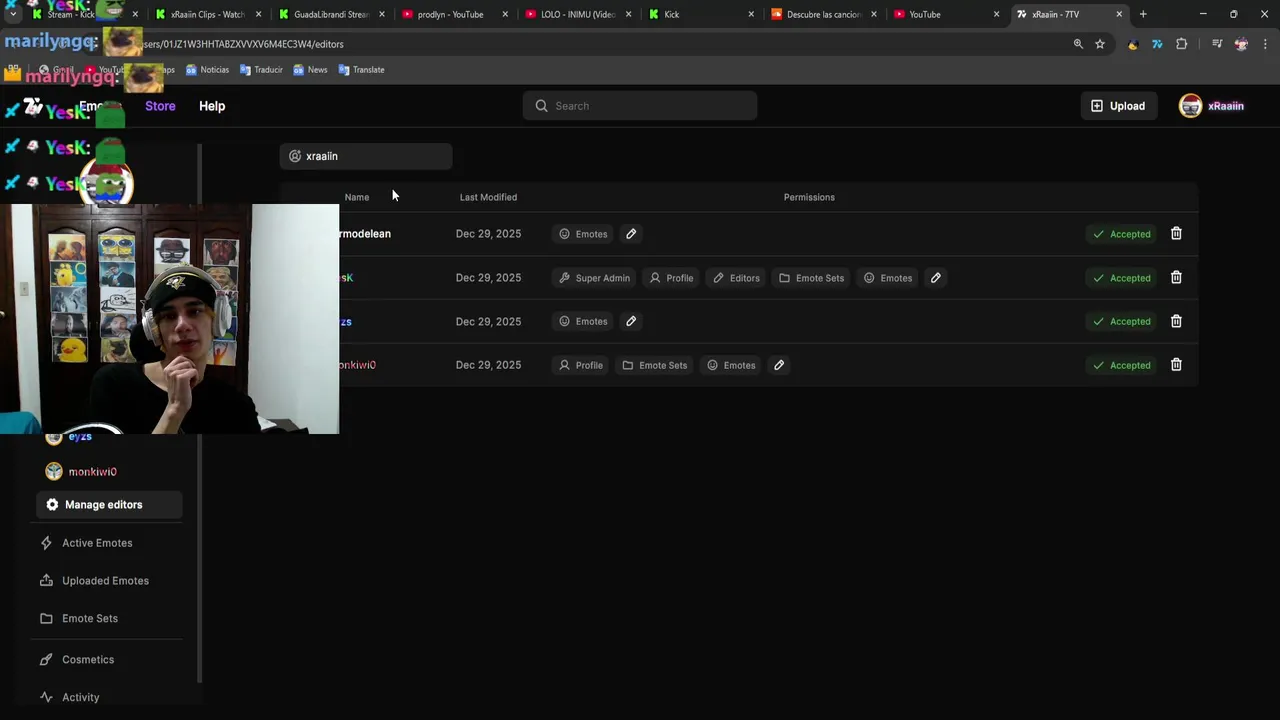Sort table by Last Modified header
Screen dimensions: 1280x720
(488, 197)
